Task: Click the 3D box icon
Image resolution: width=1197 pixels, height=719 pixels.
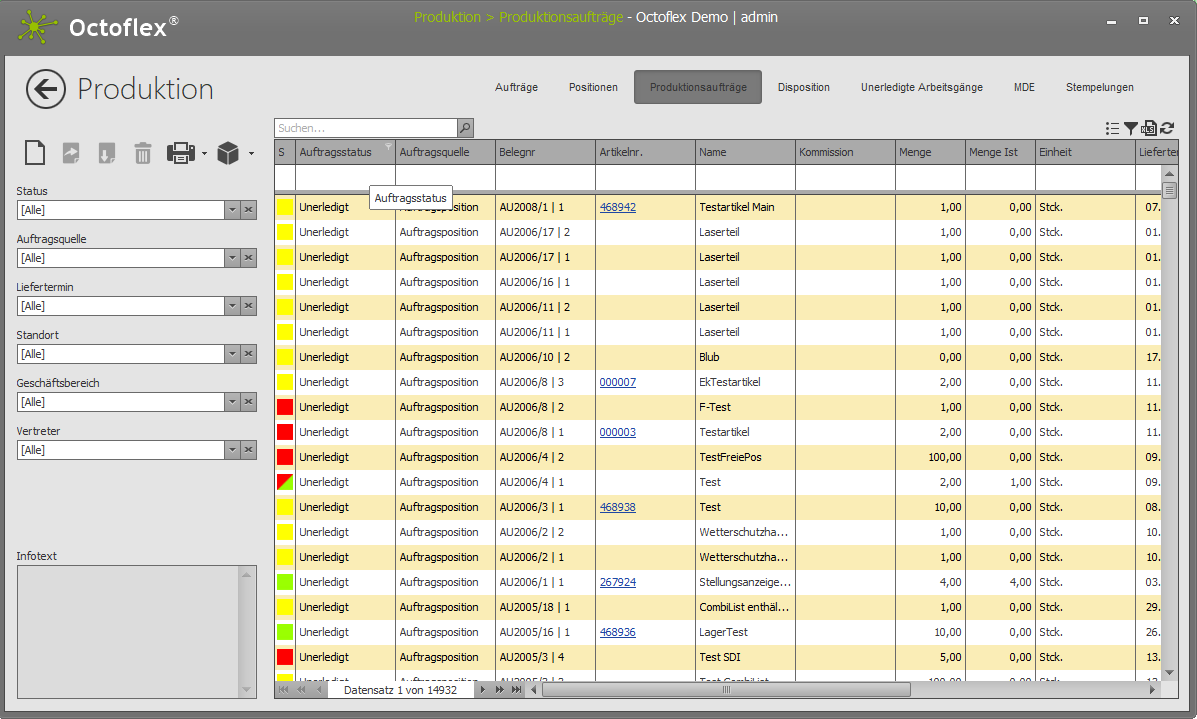Action: [228, 153]
